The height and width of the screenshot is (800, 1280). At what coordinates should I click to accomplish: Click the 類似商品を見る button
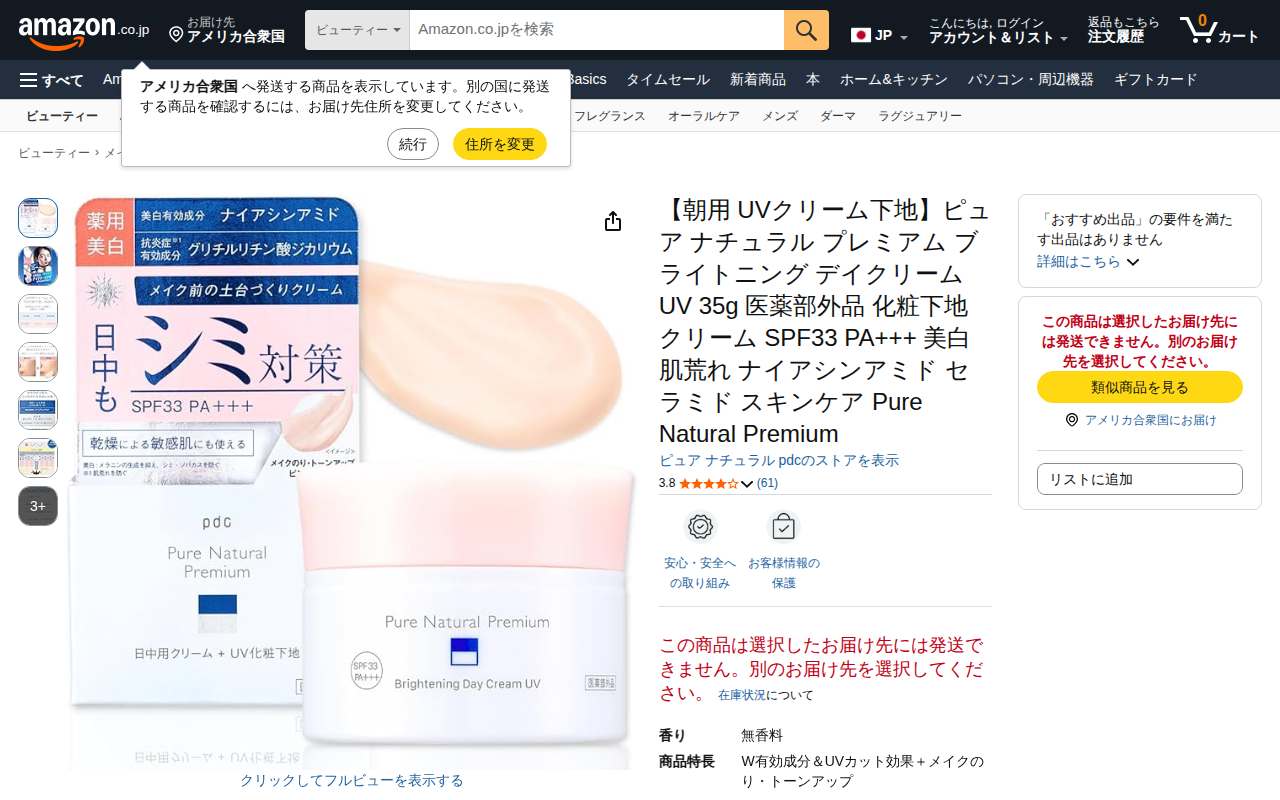pos(1140,387)
